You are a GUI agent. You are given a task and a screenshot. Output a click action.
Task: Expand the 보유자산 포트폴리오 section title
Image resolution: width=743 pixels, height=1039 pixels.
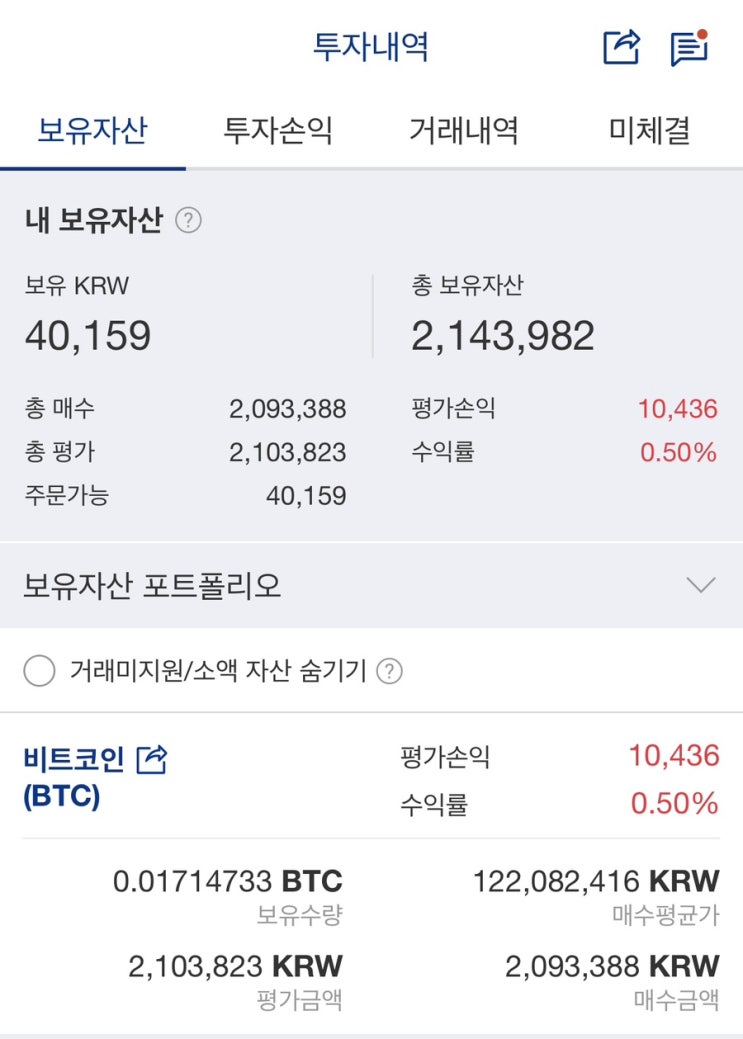click(x=153, y=586)
